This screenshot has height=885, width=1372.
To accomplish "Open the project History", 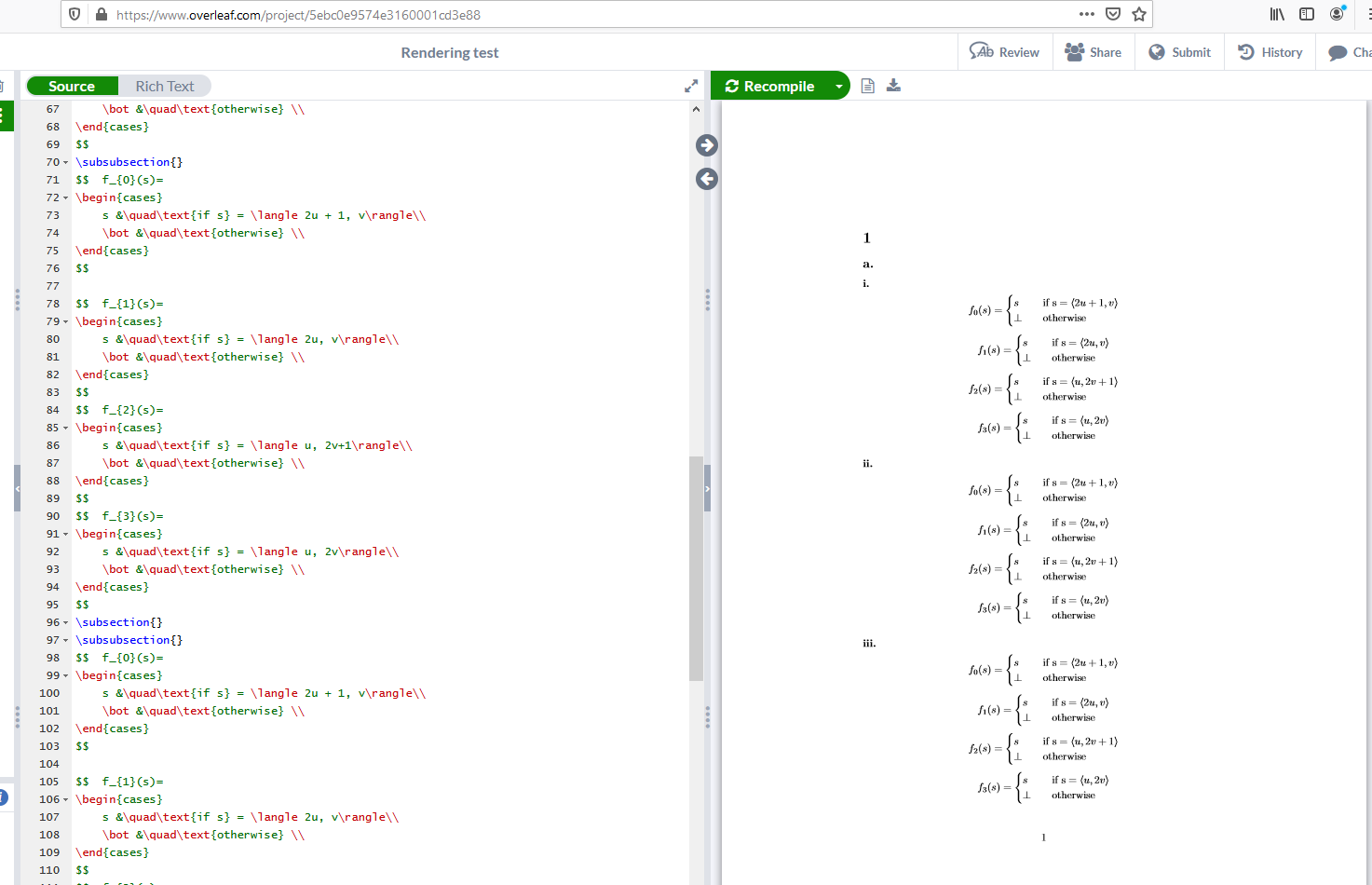I will [x=1269, y=52].
